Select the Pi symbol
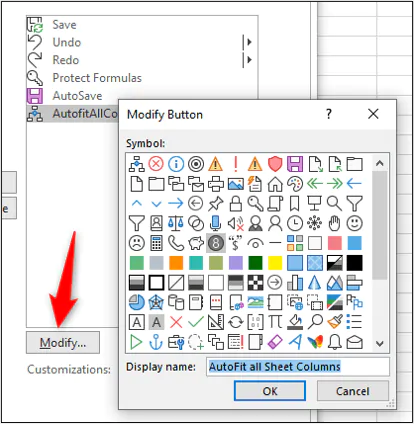The width and height of the screenshot is (414, 424). point(275,322)
